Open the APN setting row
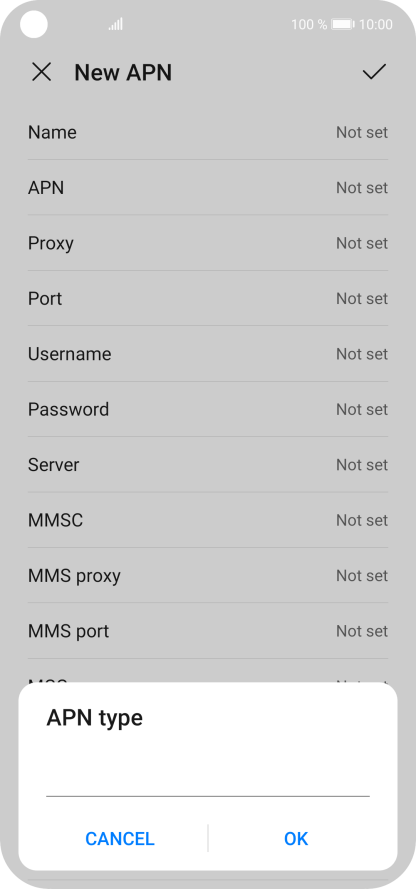Image resolution: width=416 pixels, height=889 pixels. (x=208, y=188)
